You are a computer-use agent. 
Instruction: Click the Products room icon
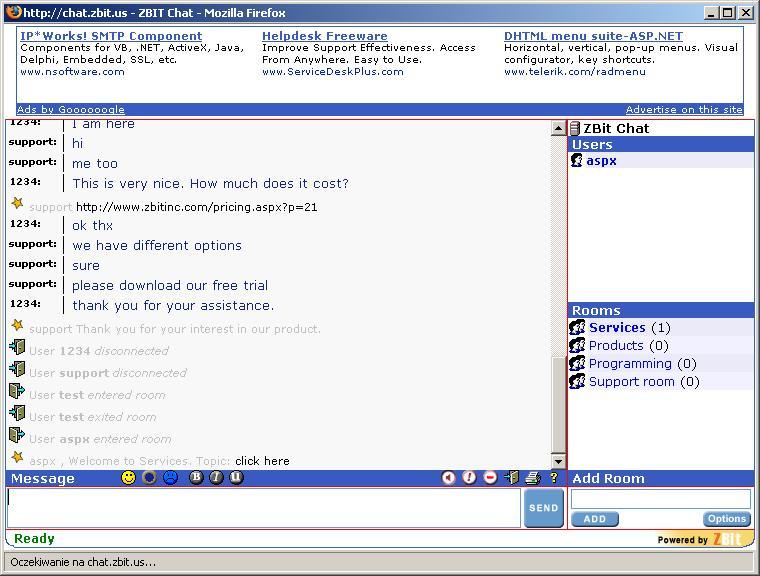pyautogui.click(x=577, y=345)
